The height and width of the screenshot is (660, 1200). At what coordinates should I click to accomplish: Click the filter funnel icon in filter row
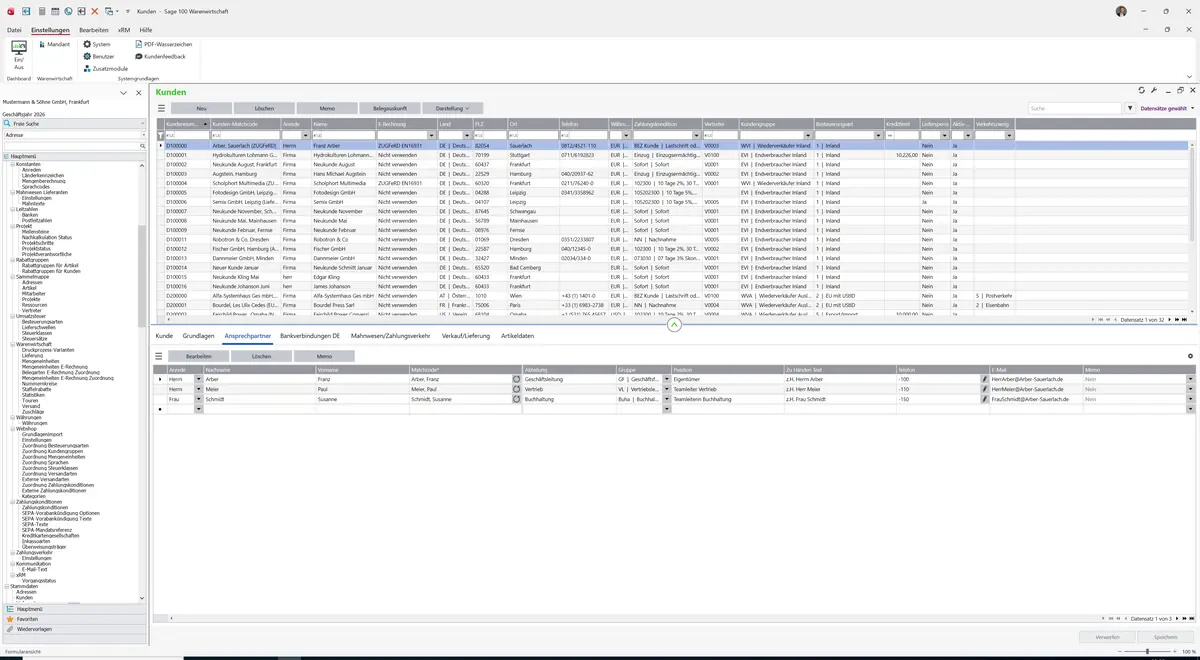(x=160, y=135)
